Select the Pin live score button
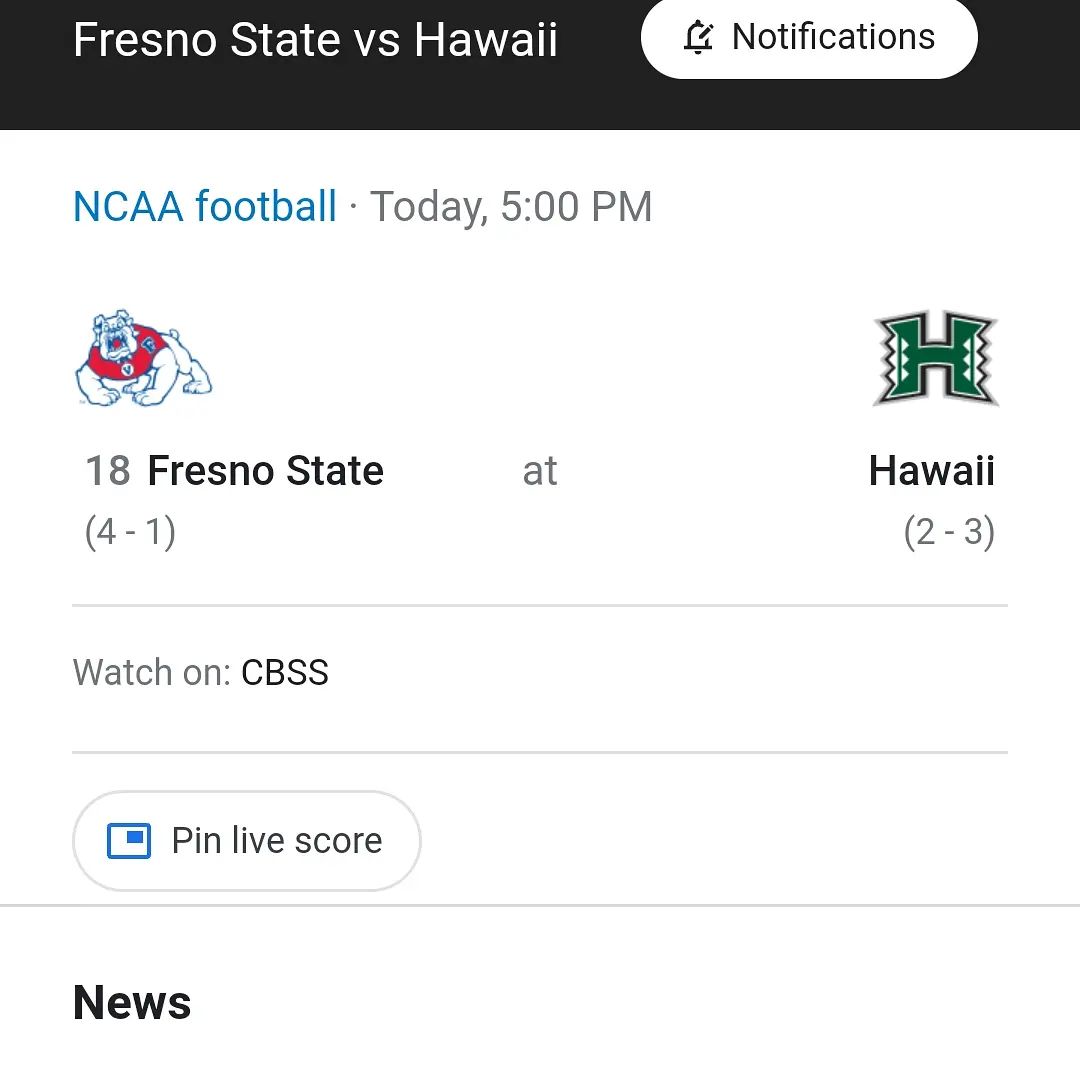Screen dimensions: 1080x1080 point(247,841)
